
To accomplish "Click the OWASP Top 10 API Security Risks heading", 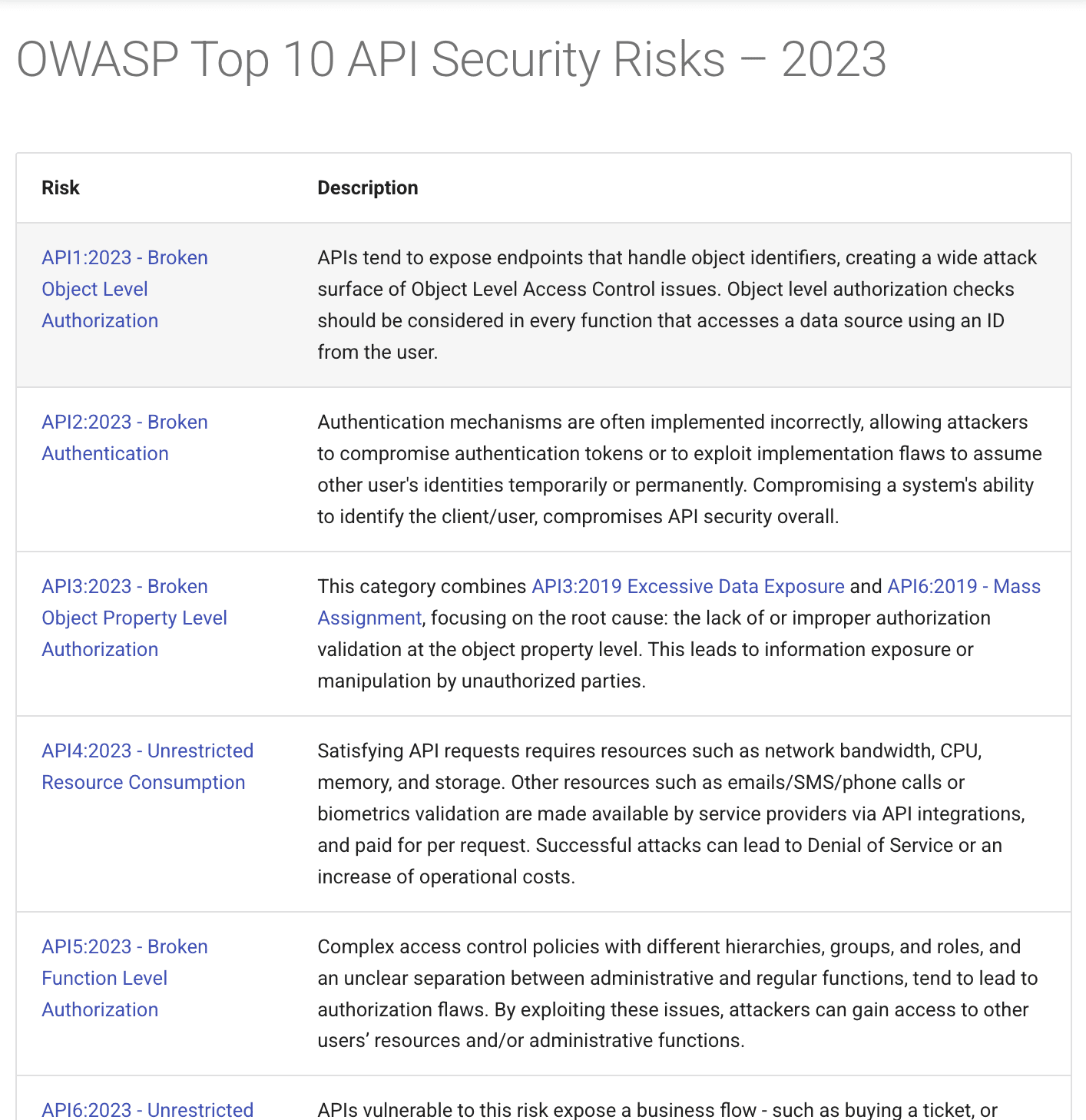I will coord(451,60).
